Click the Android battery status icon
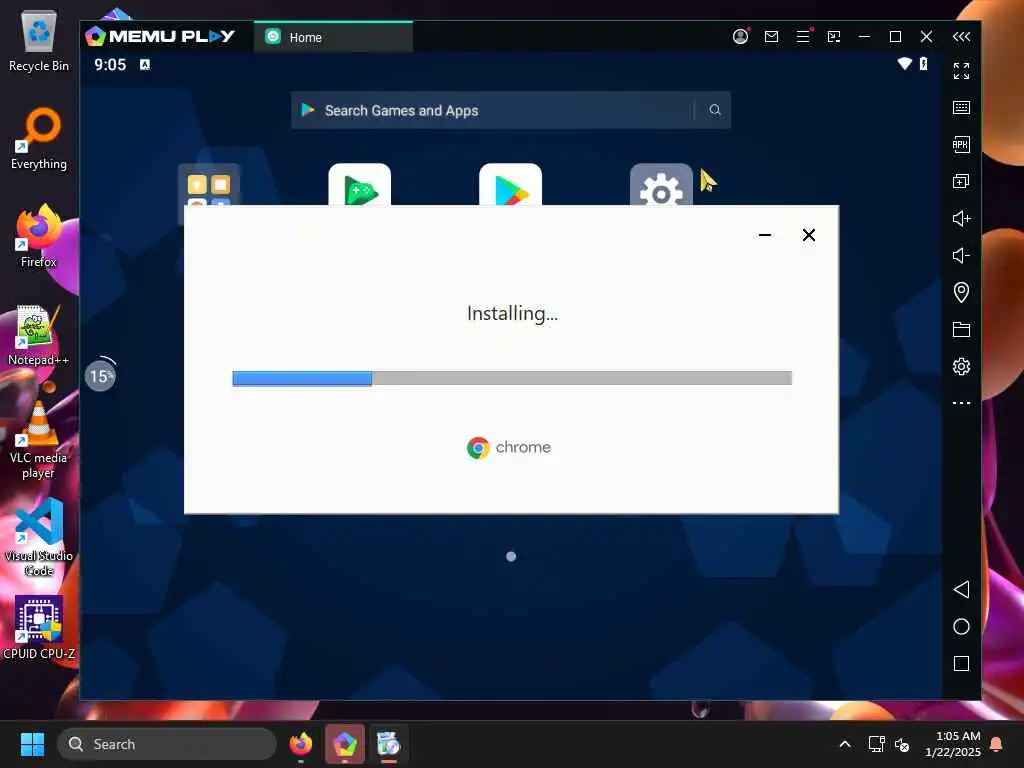This screenshot has width=1024, height=768. 923,63
